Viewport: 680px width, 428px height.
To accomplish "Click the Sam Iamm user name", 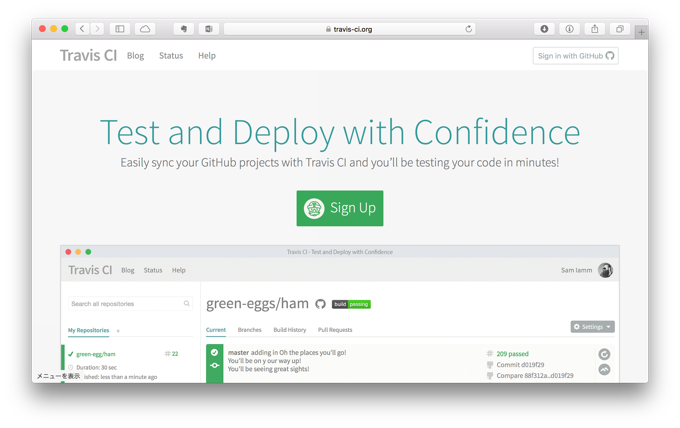I will 576,270.
